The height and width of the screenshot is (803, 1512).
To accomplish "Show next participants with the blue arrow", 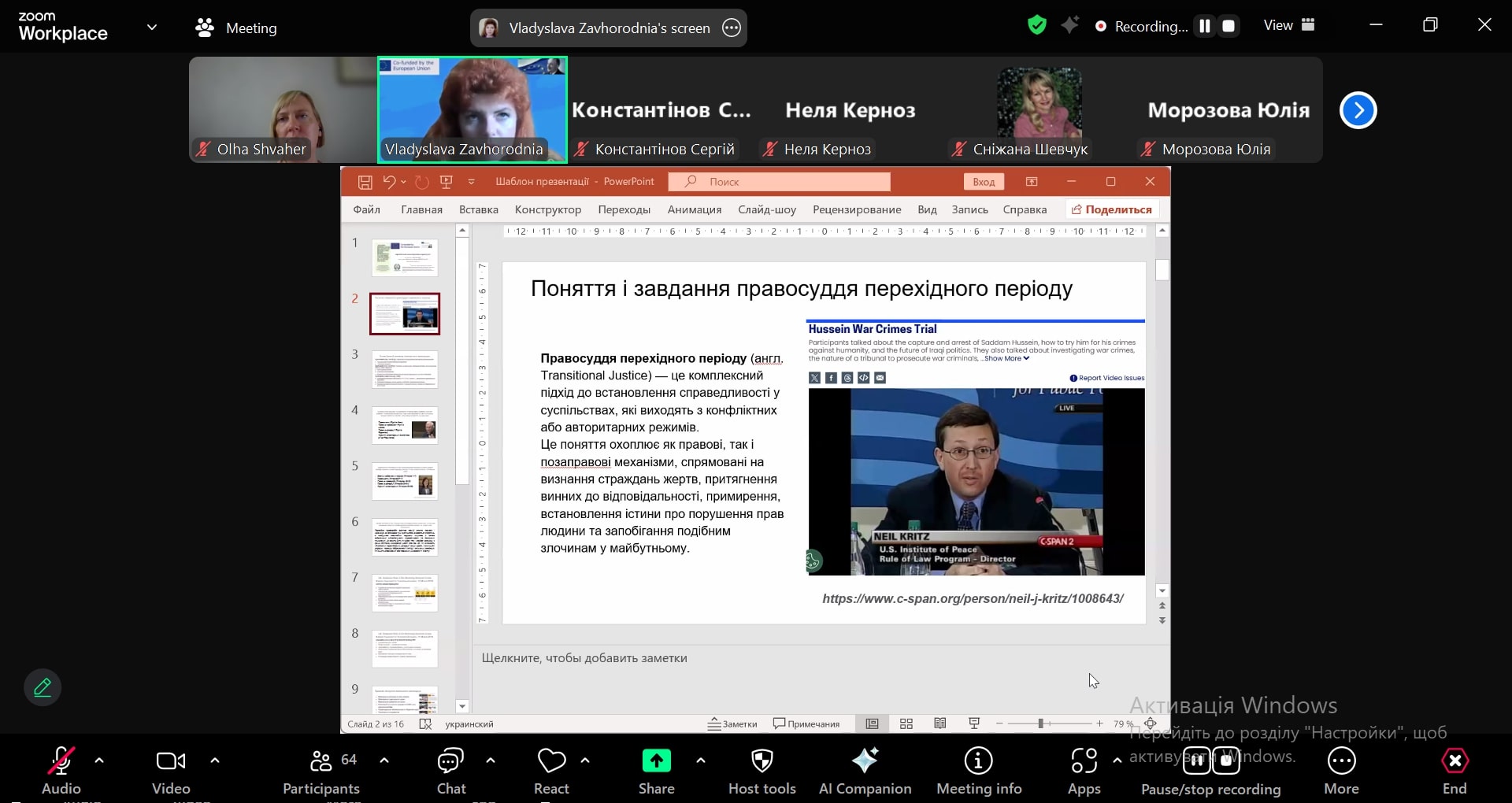I will [1358, 110].
